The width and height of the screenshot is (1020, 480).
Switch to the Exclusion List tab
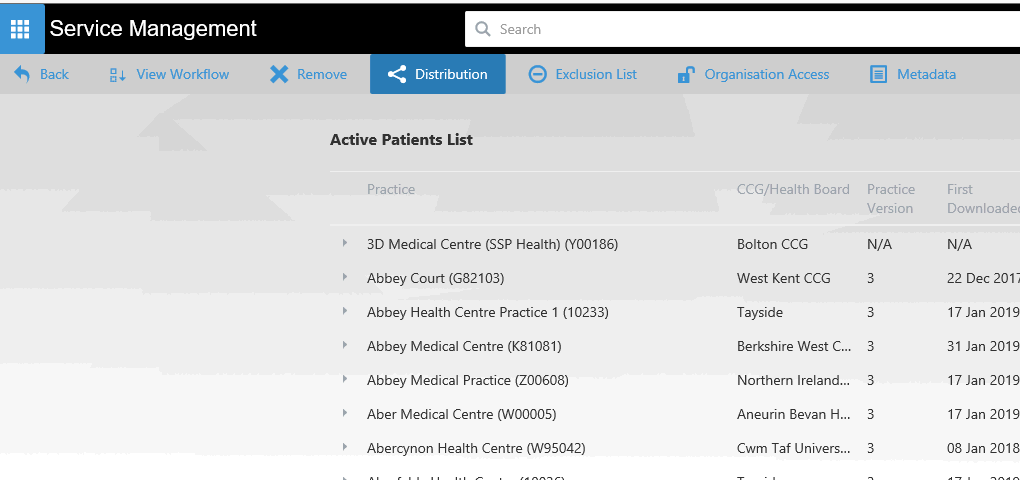595,74
